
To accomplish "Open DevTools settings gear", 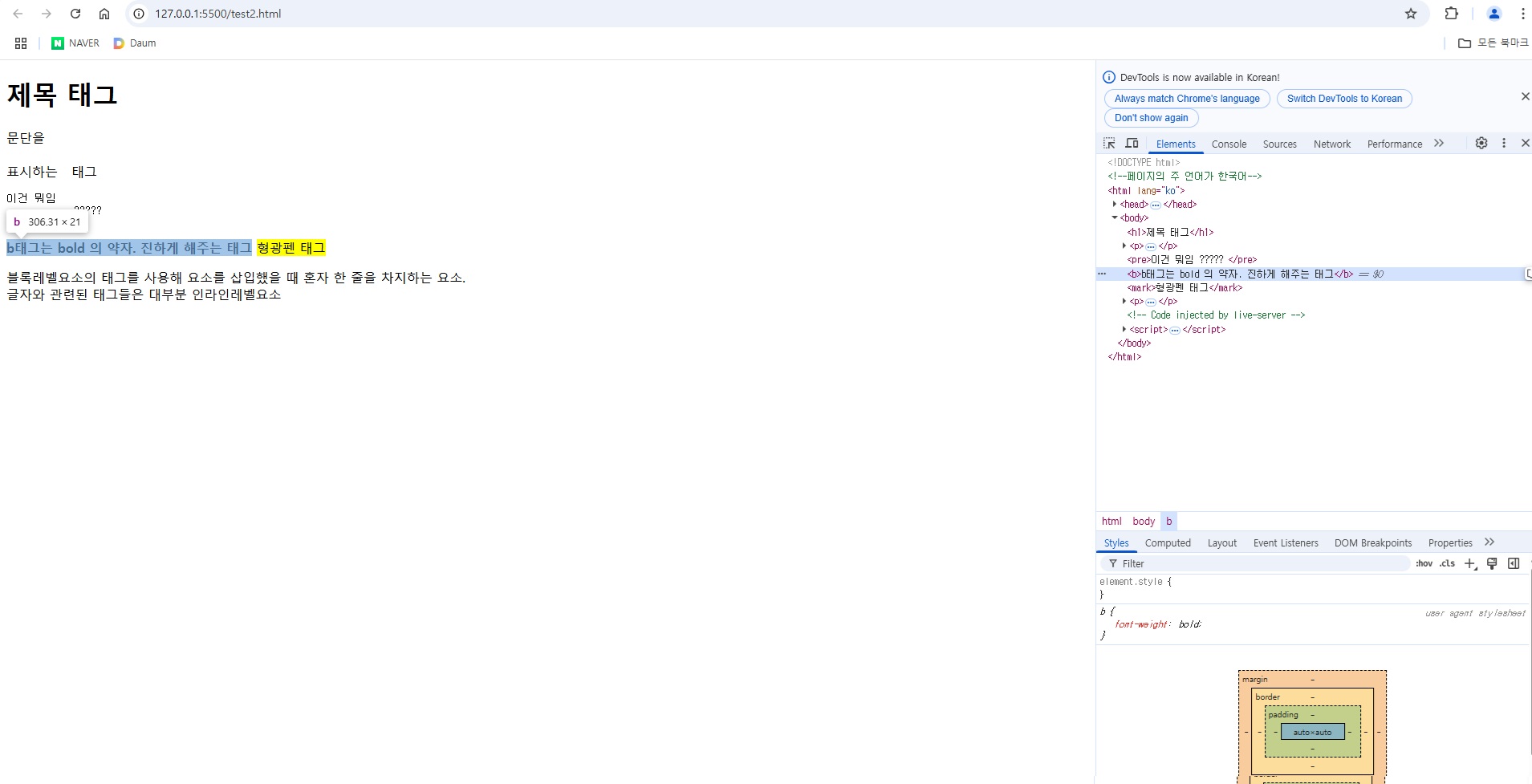I will pyautogui.click(x=1481, y=143).
